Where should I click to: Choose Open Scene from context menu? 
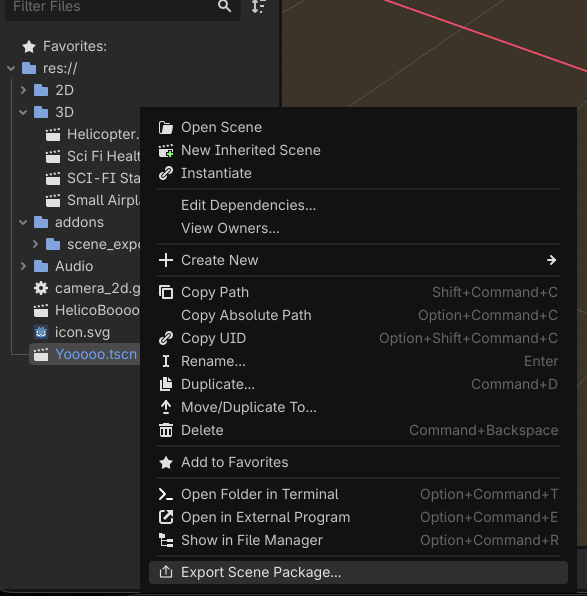(x=359, y=127)
